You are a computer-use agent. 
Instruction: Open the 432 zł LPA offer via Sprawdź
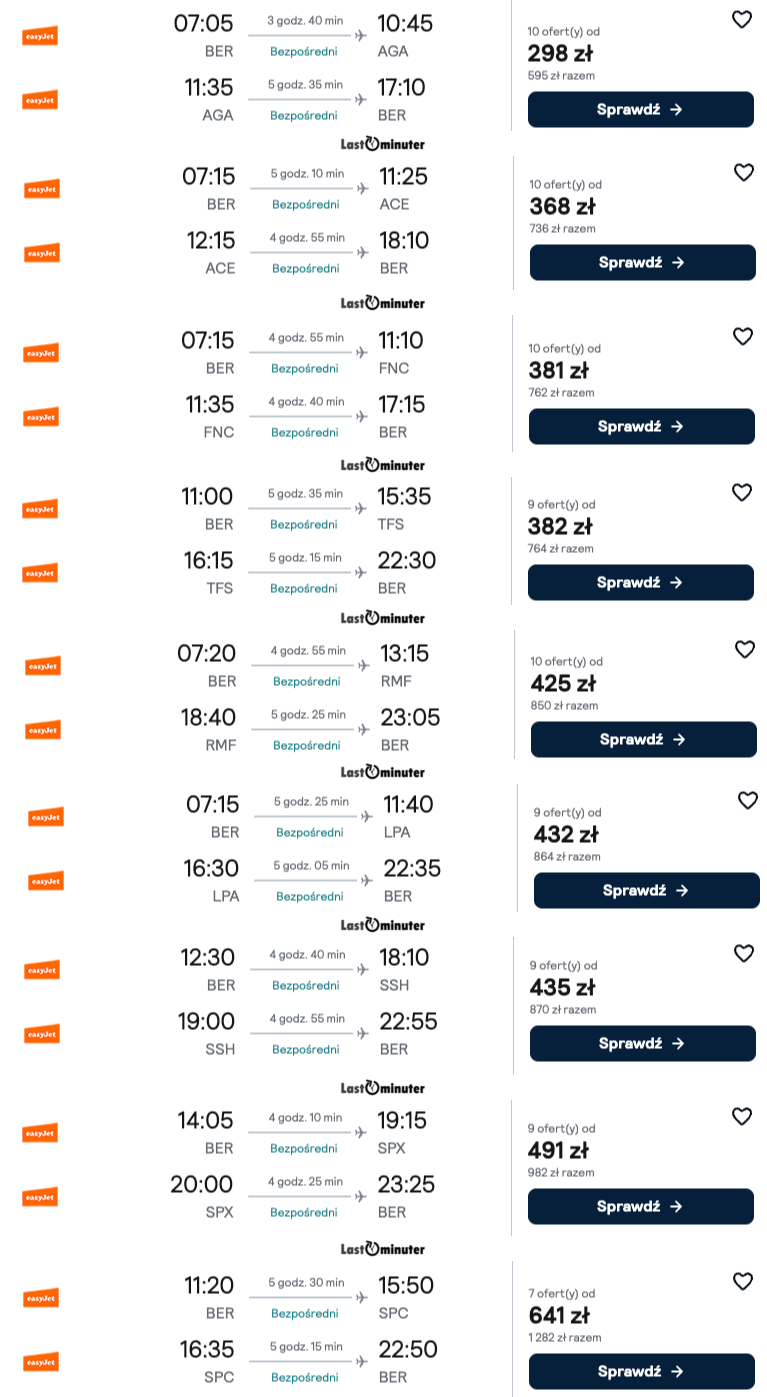click(x=646, y=891)
